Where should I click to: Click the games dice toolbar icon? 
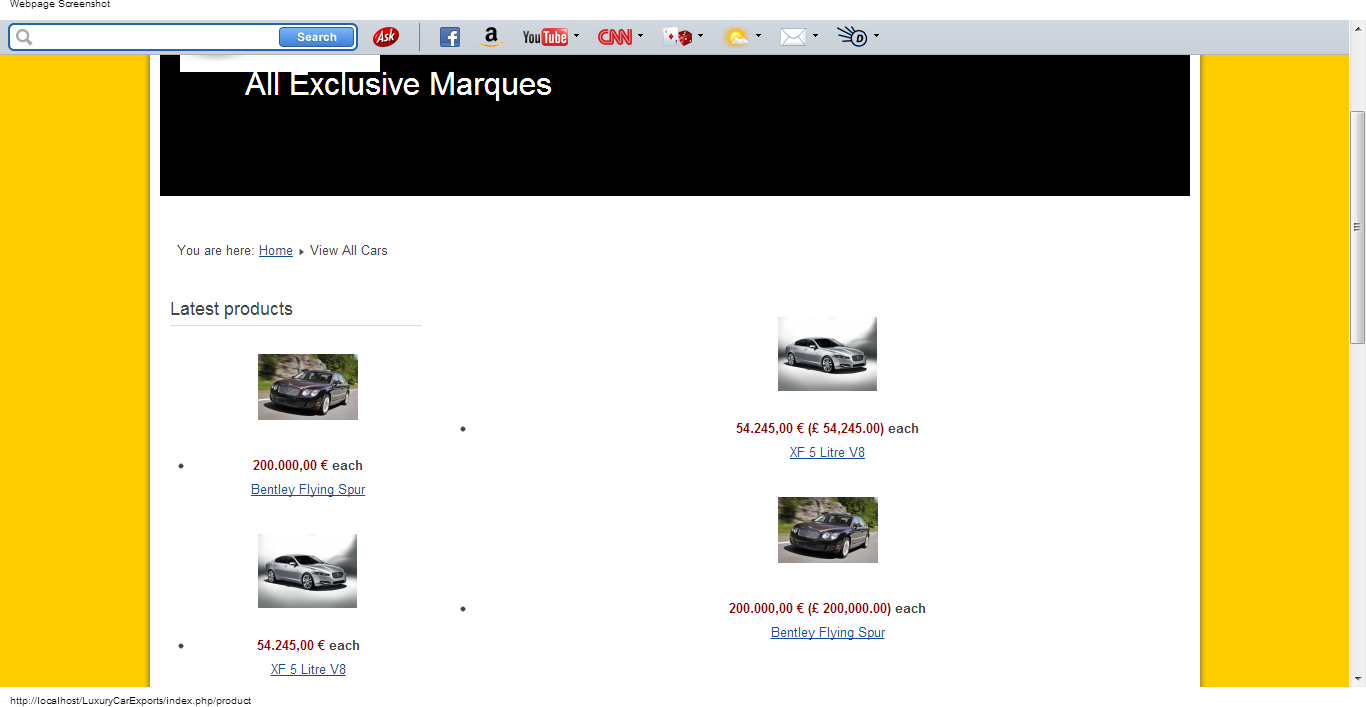tap(678, 37)
